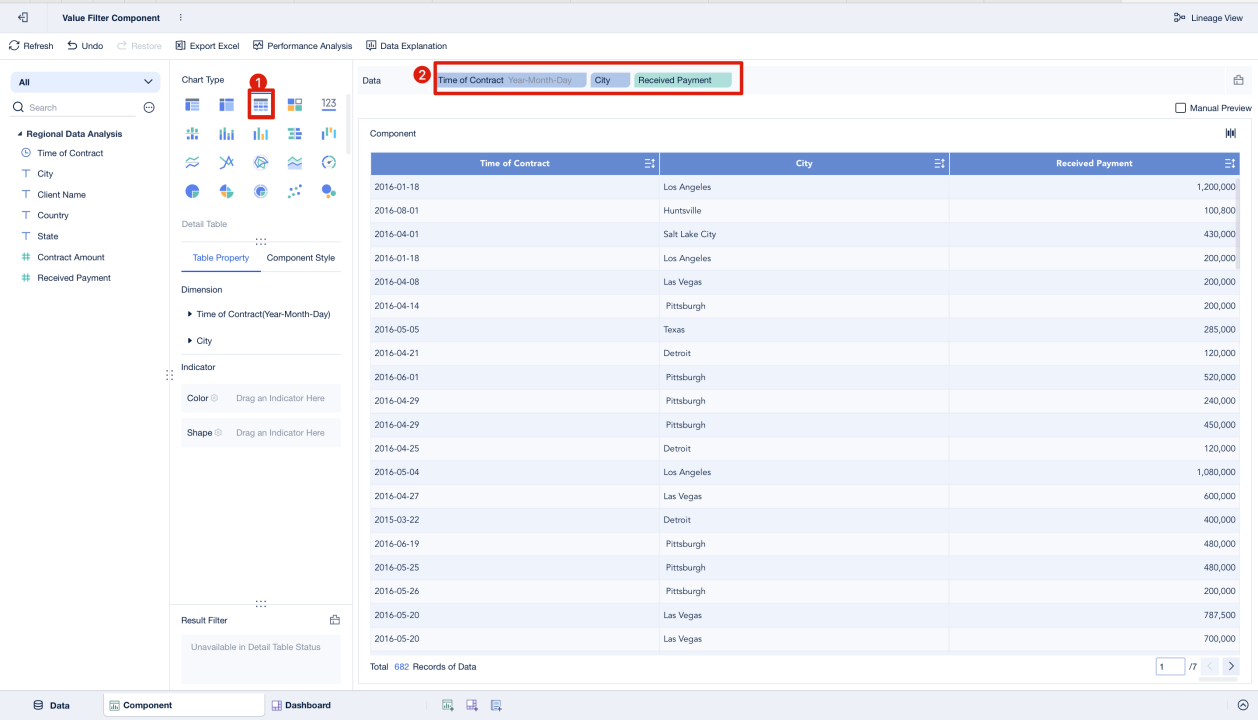Image resolution: width=1258 pixels, height=720 pixels.
Task: Click the page number input field for pagination
Action: [1170, 666]
